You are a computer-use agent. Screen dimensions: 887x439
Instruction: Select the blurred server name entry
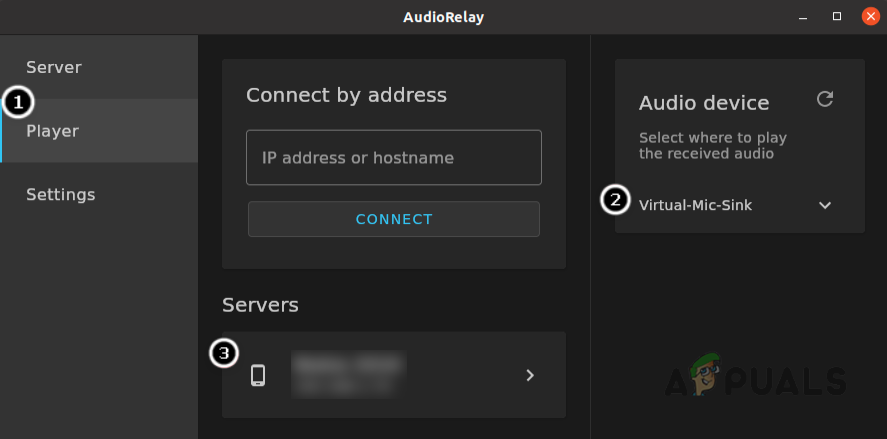(347, 372)
